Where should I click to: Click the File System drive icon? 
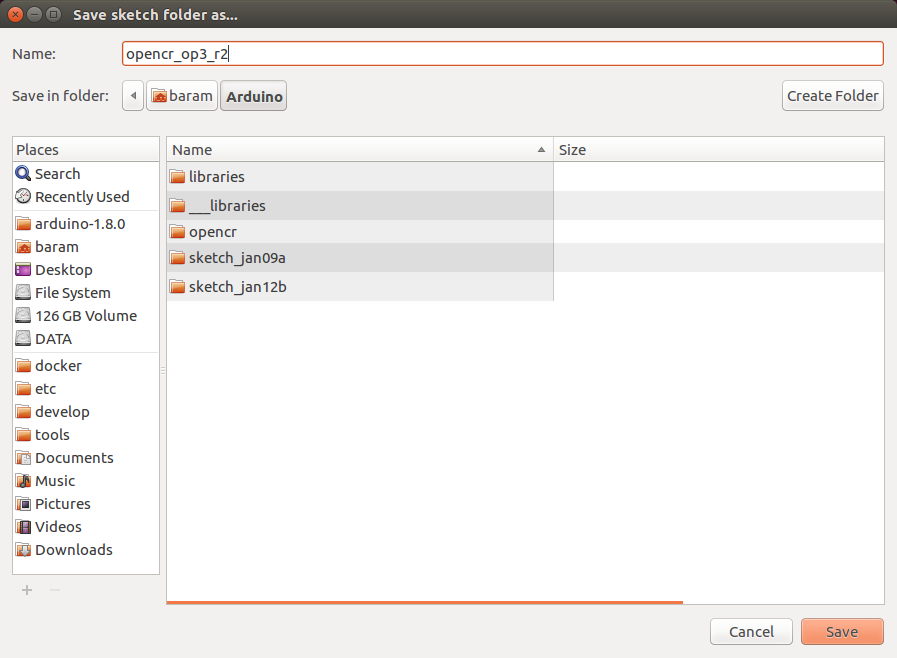click(x=23, y=292)
